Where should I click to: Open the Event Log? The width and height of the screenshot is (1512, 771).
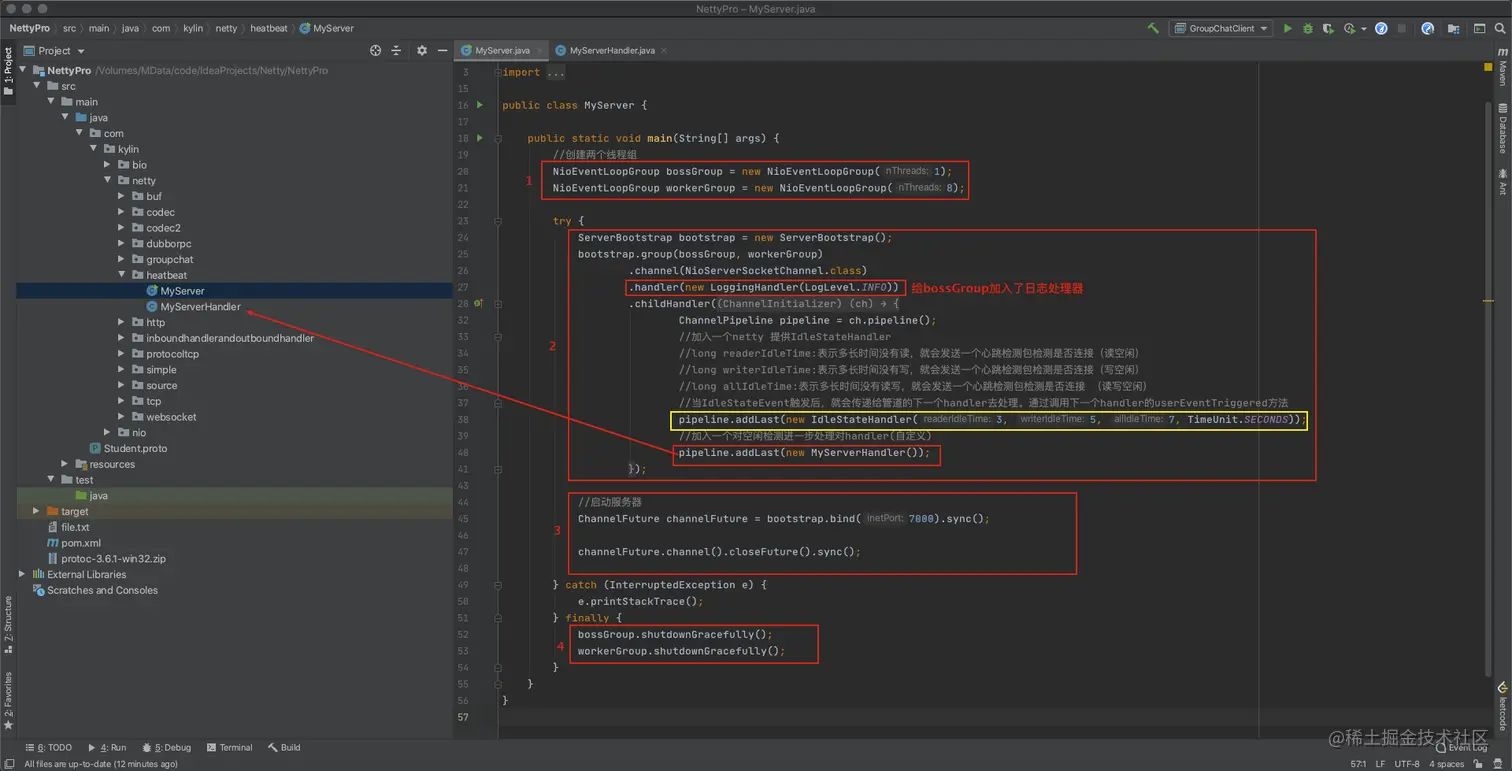pos(1460,747)
